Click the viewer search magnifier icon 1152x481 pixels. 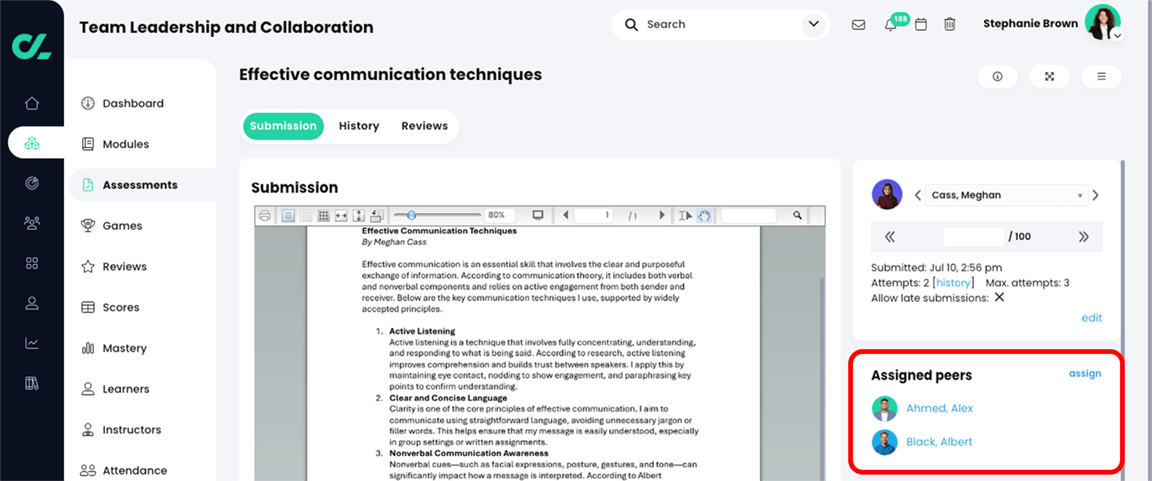pos(797,215)
